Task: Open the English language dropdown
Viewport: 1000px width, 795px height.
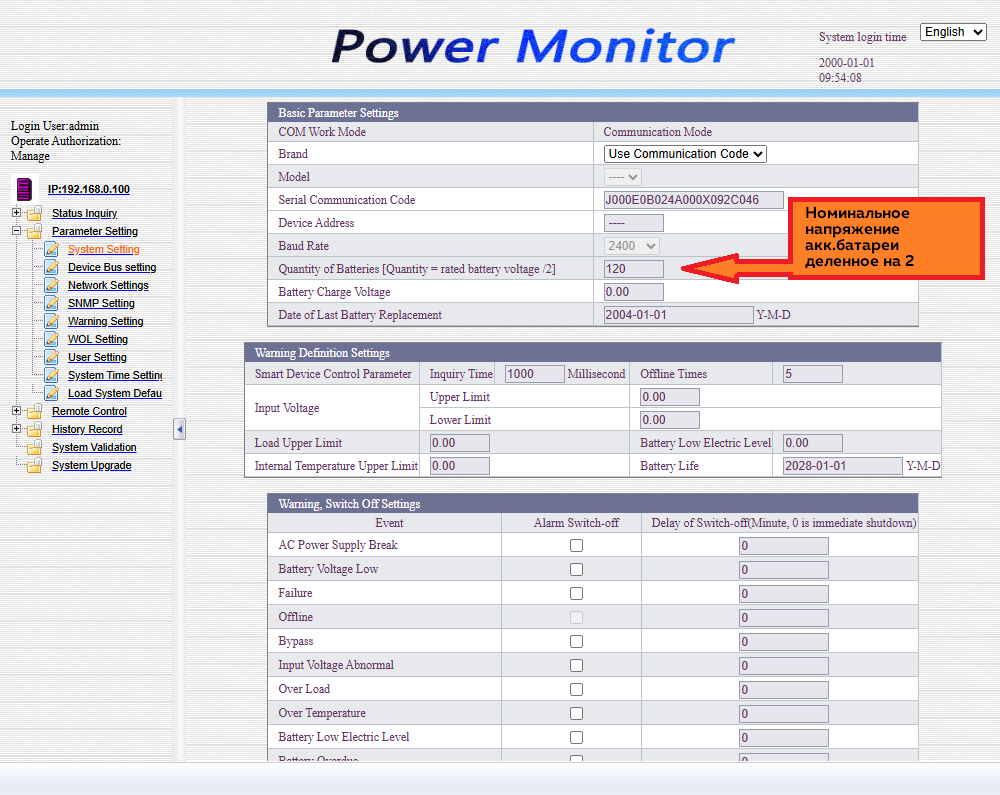Action: click(955, 32)
